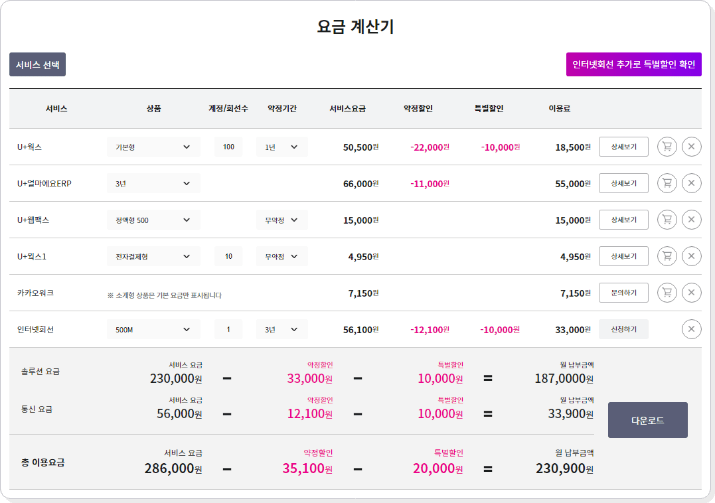
Task: Remove the U+얼마에요ERP row
Action: point(691,183)
